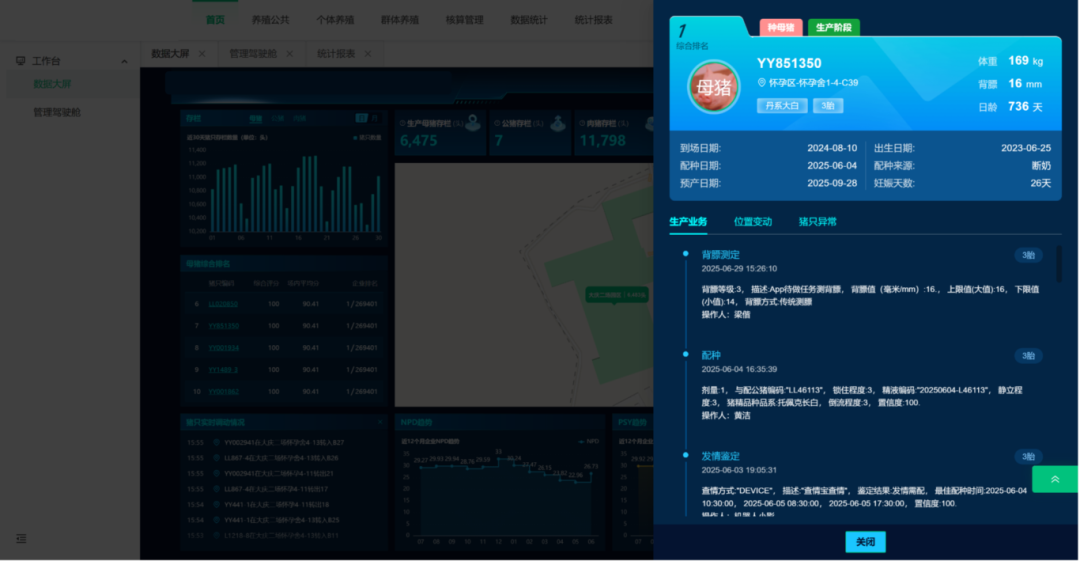Open the 首页 top menu
The image size is (1080, 561).
pyautogui.click(x=215, y=20)
